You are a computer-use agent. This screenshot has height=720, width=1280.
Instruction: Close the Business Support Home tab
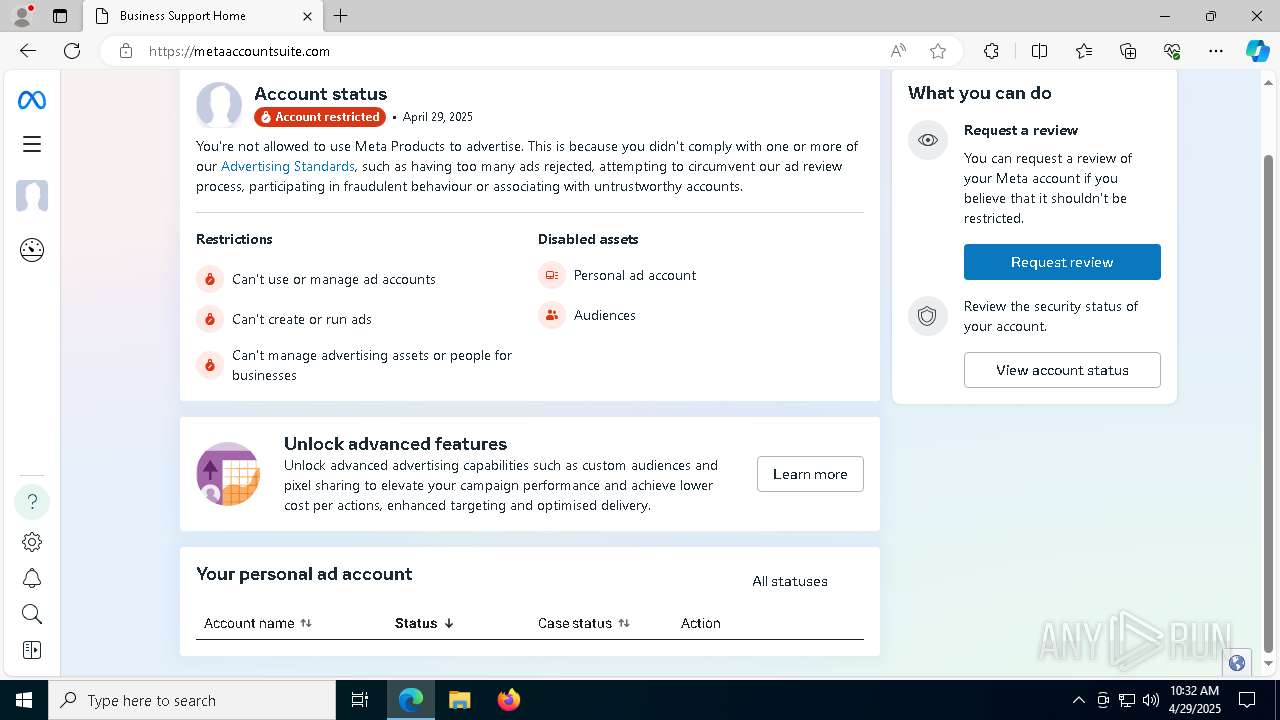307,16
